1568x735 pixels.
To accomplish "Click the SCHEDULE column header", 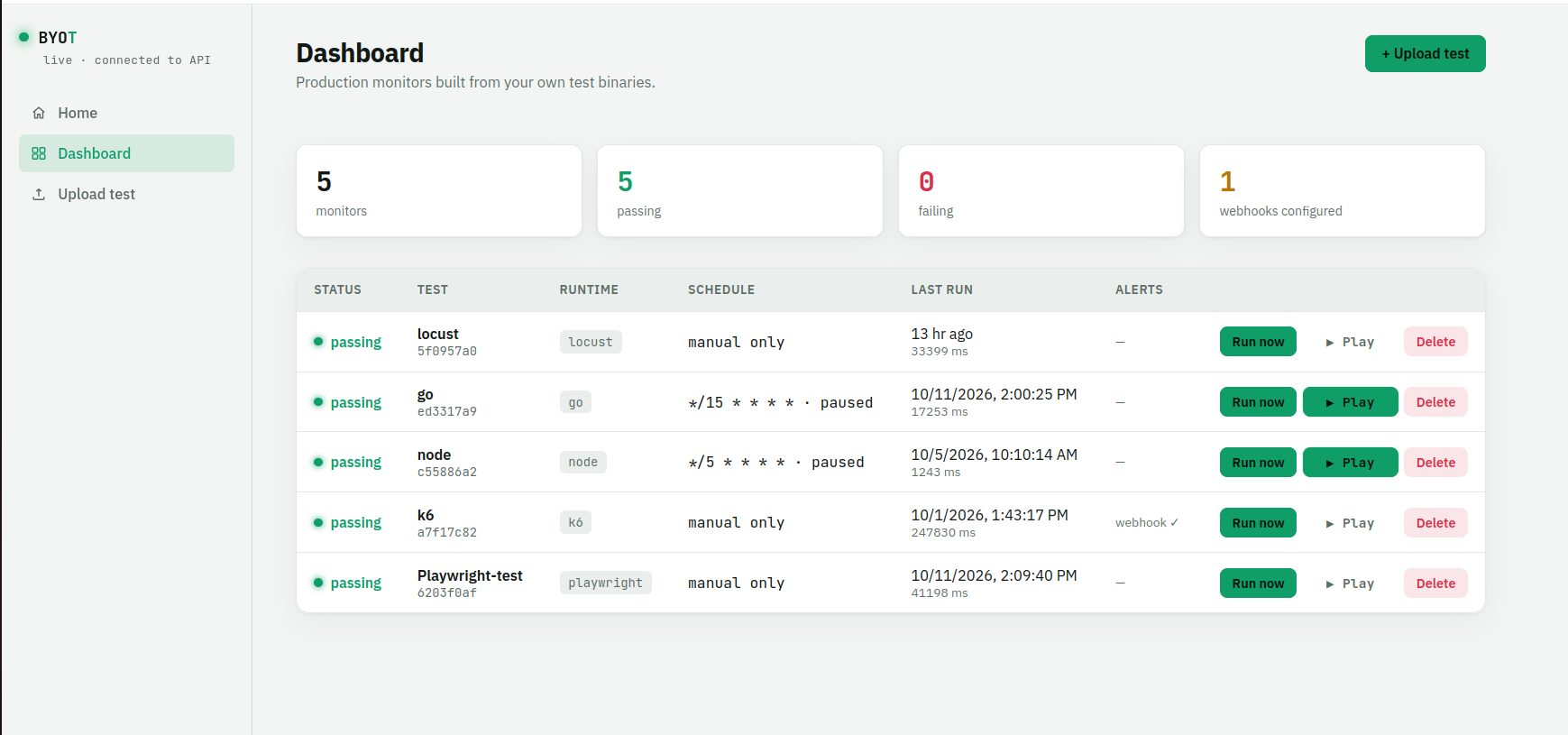I will point(721,289).
